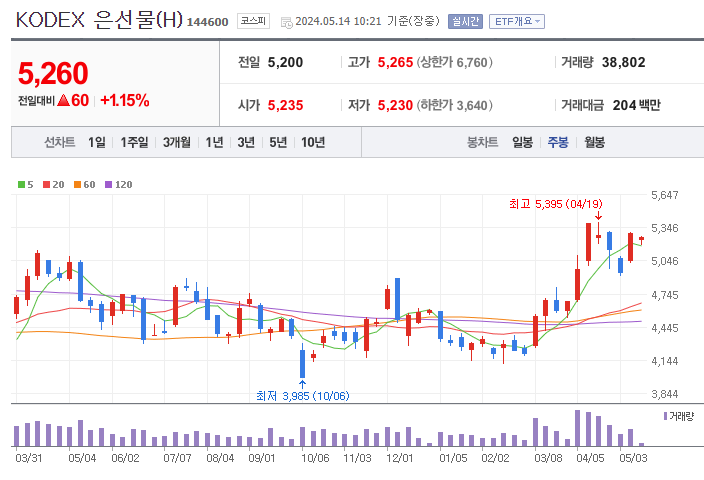Viewport: 704px width, 480px height.
Task: Click the 최고 5,395 (04/19) high label
Action: tap(556, 204)
